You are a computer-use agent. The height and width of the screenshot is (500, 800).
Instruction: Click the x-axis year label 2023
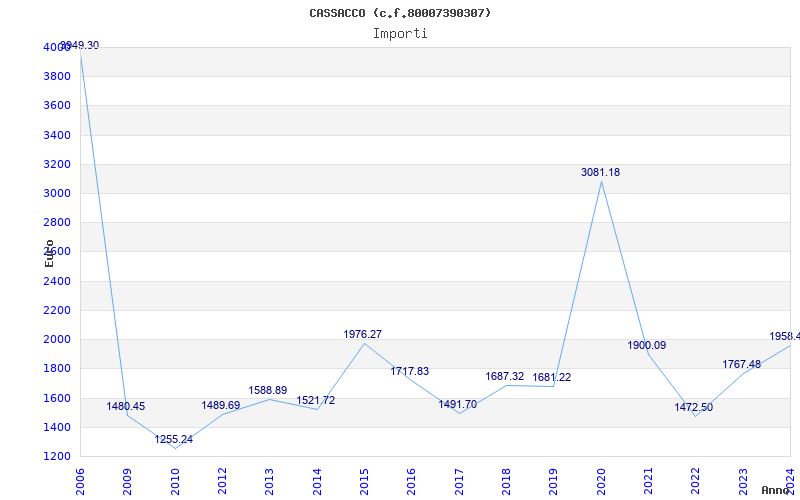[743, 482]
